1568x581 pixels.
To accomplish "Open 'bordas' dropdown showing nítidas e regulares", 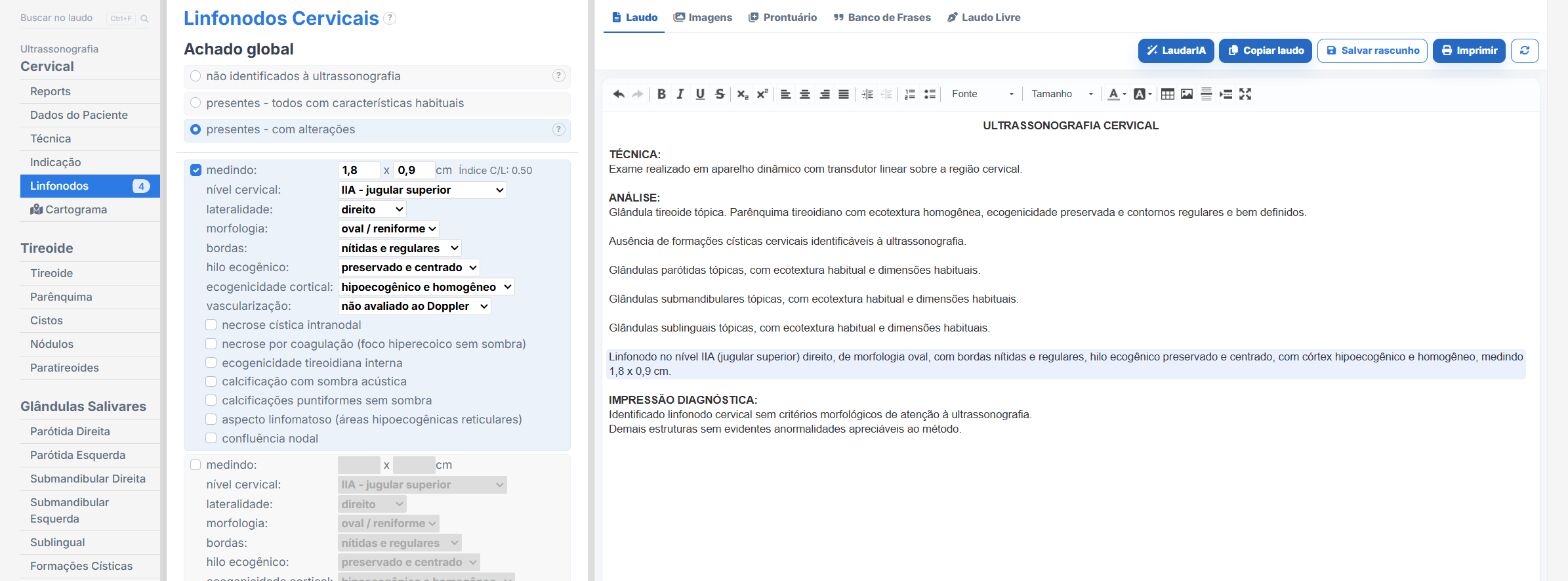I will (x=400, y=248).
